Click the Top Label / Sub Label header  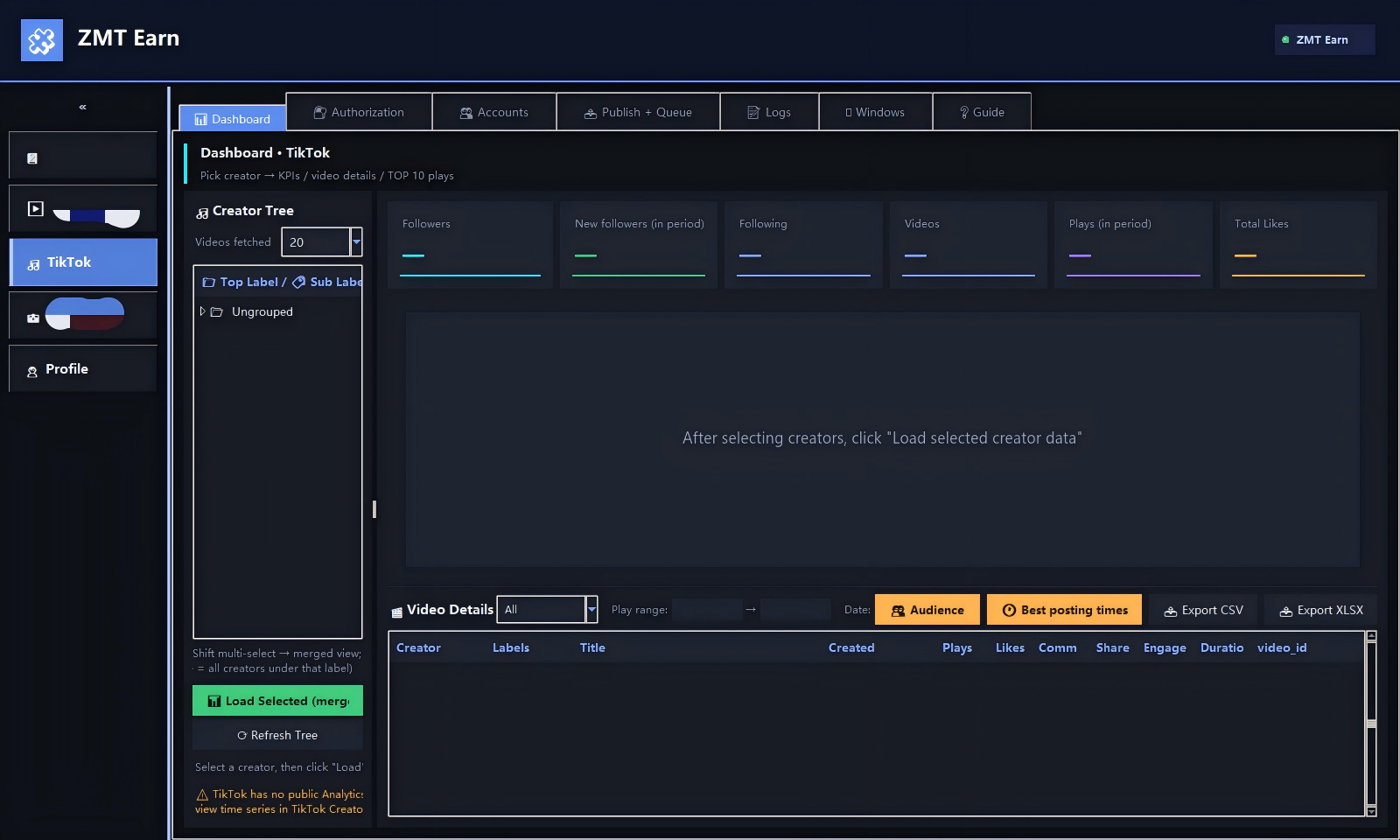277,282
